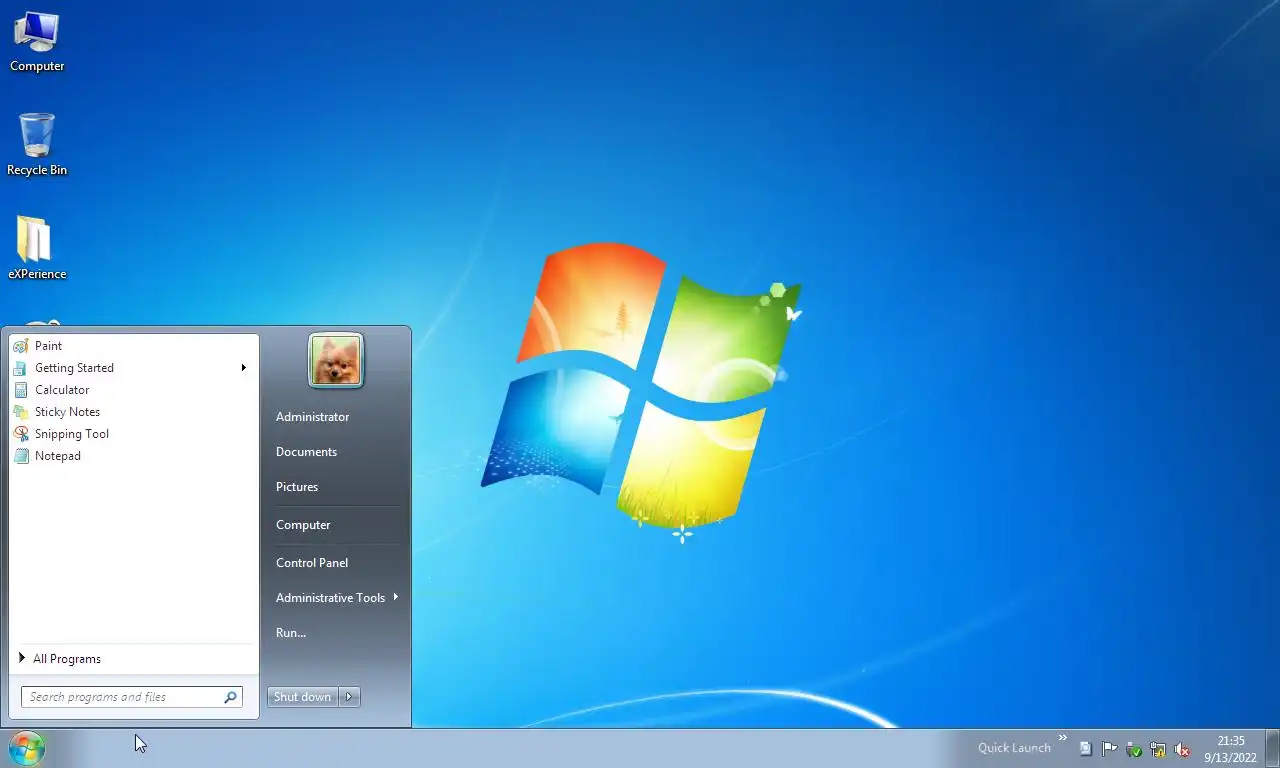Open Computer in the Start menu
The width and height of the screenshot is (1280, 768).
[338, 525]
